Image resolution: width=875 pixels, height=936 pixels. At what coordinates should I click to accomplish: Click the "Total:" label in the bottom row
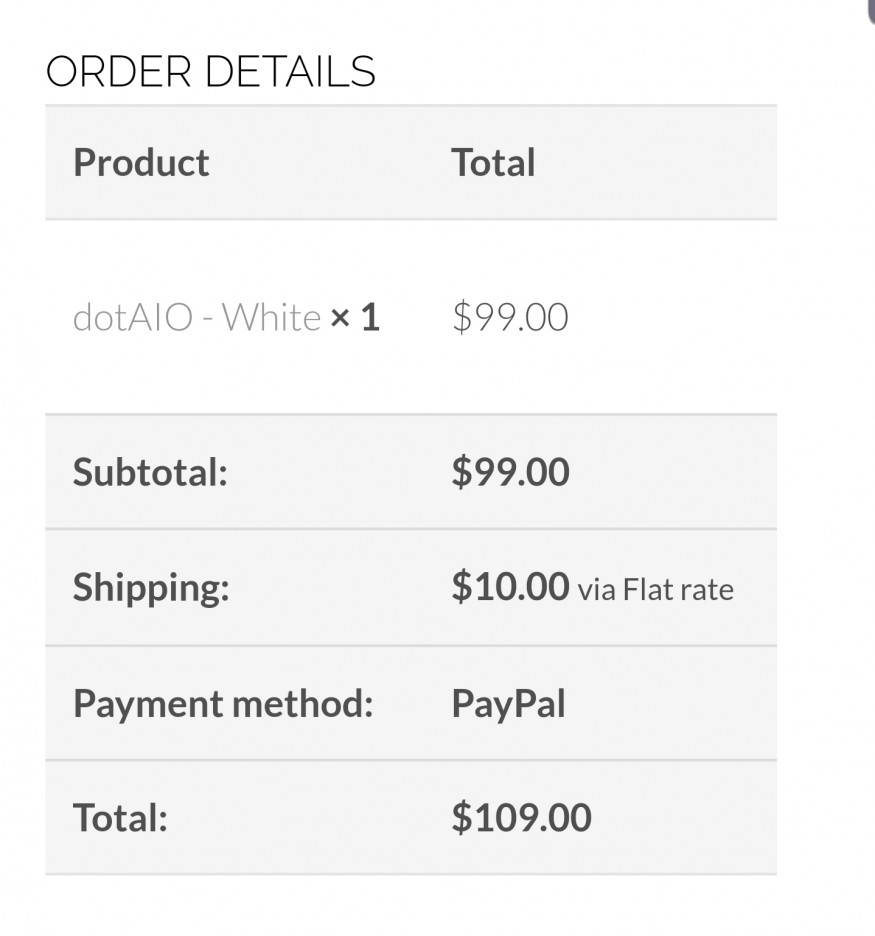(120, 818)
